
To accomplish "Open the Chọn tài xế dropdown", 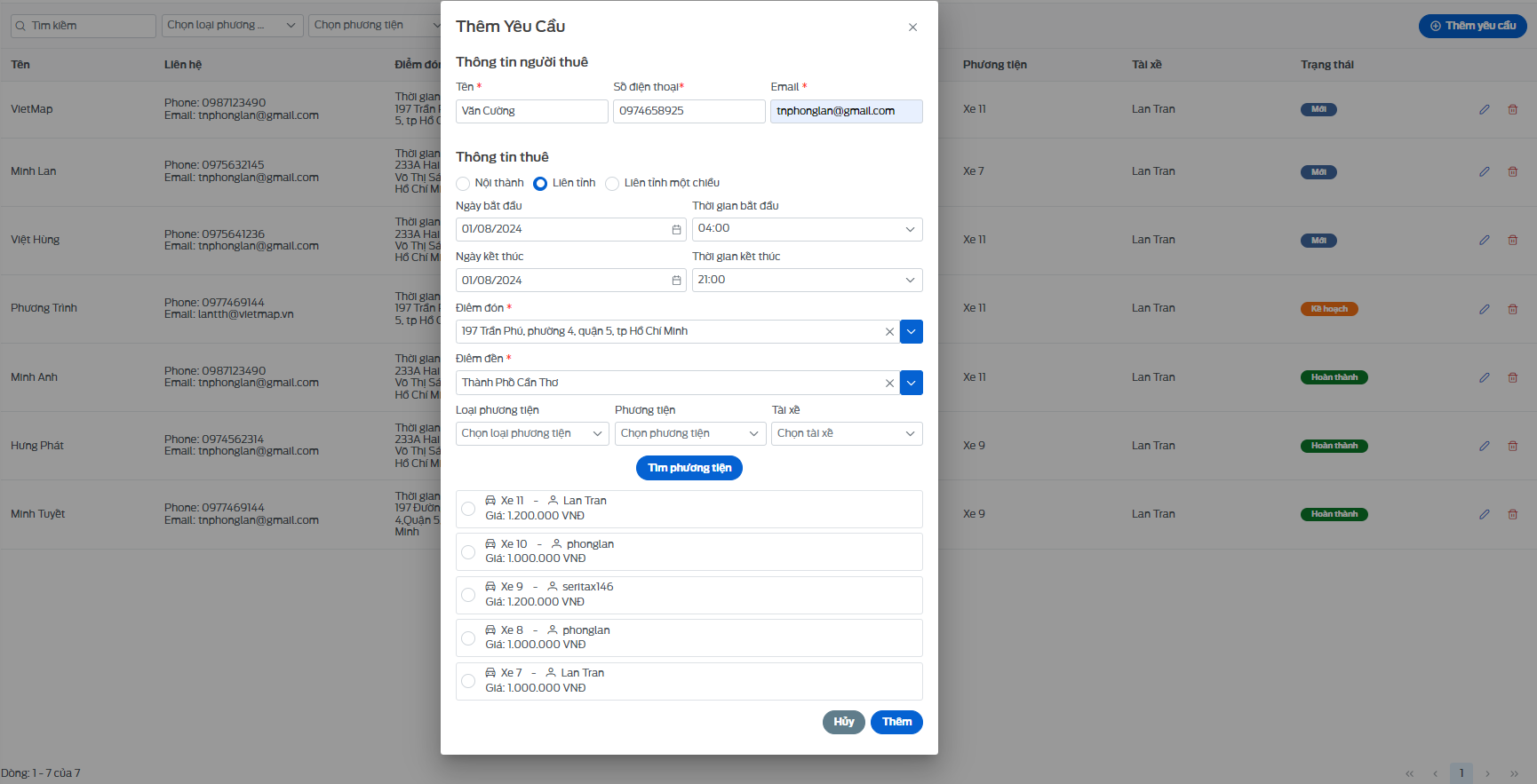I will (x=847, y=433).
